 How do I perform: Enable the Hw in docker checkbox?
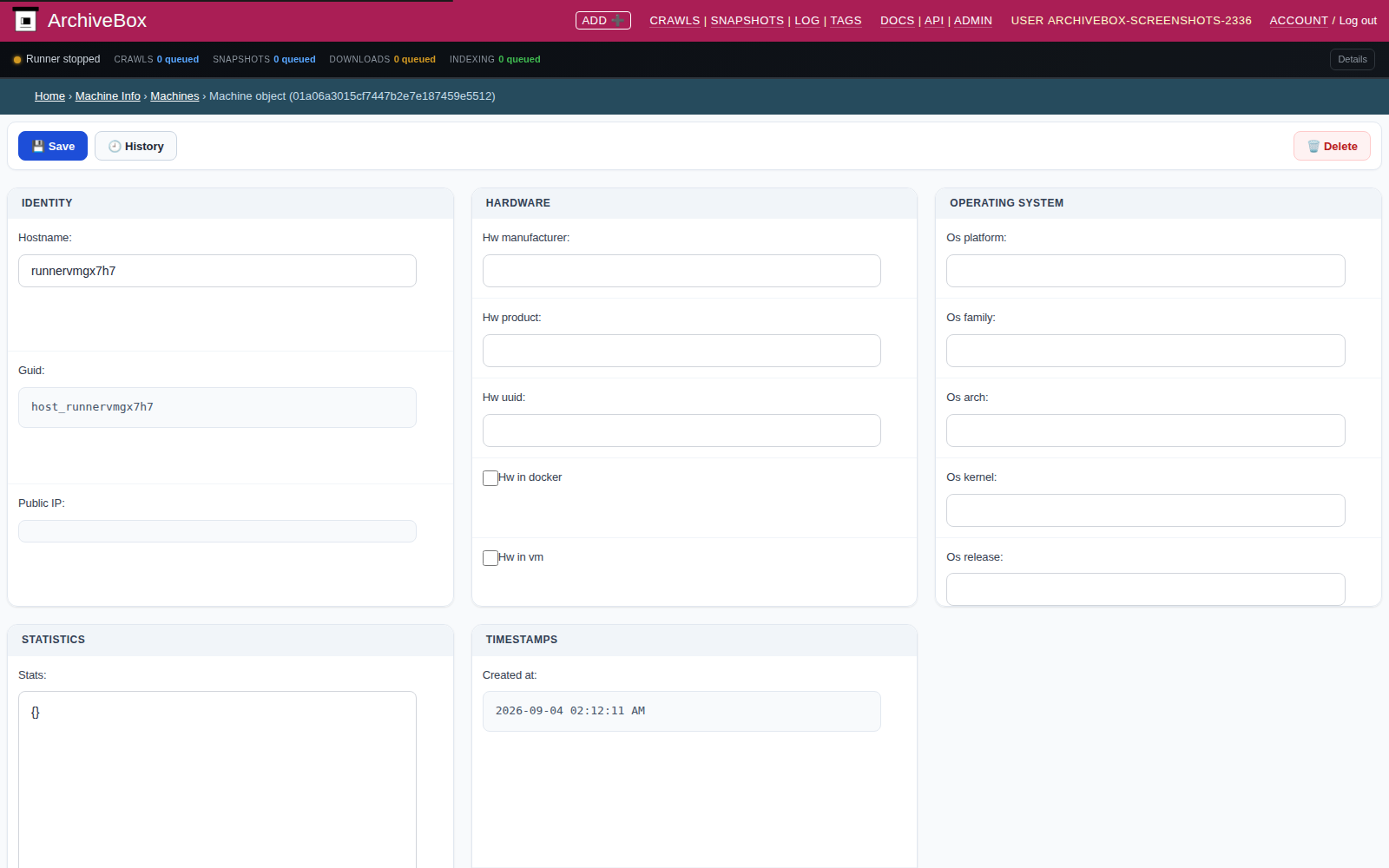(490, 477)
